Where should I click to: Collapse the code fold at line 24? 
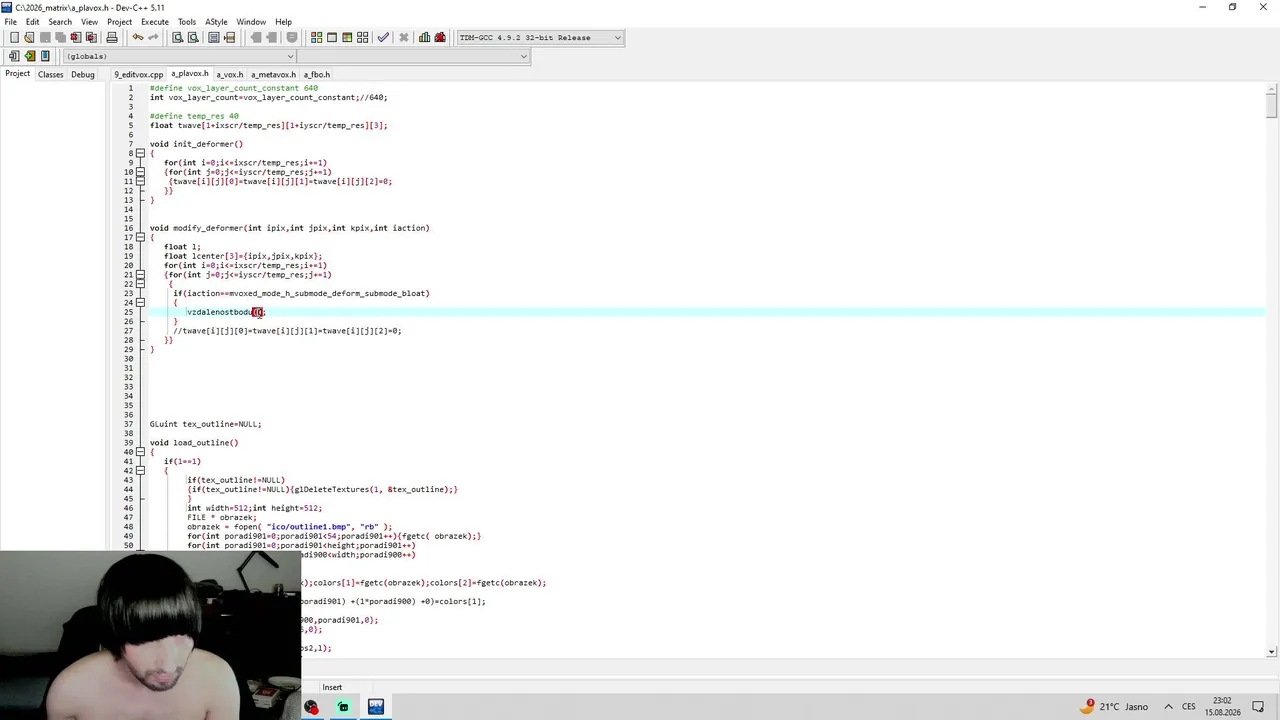[140, 303]
